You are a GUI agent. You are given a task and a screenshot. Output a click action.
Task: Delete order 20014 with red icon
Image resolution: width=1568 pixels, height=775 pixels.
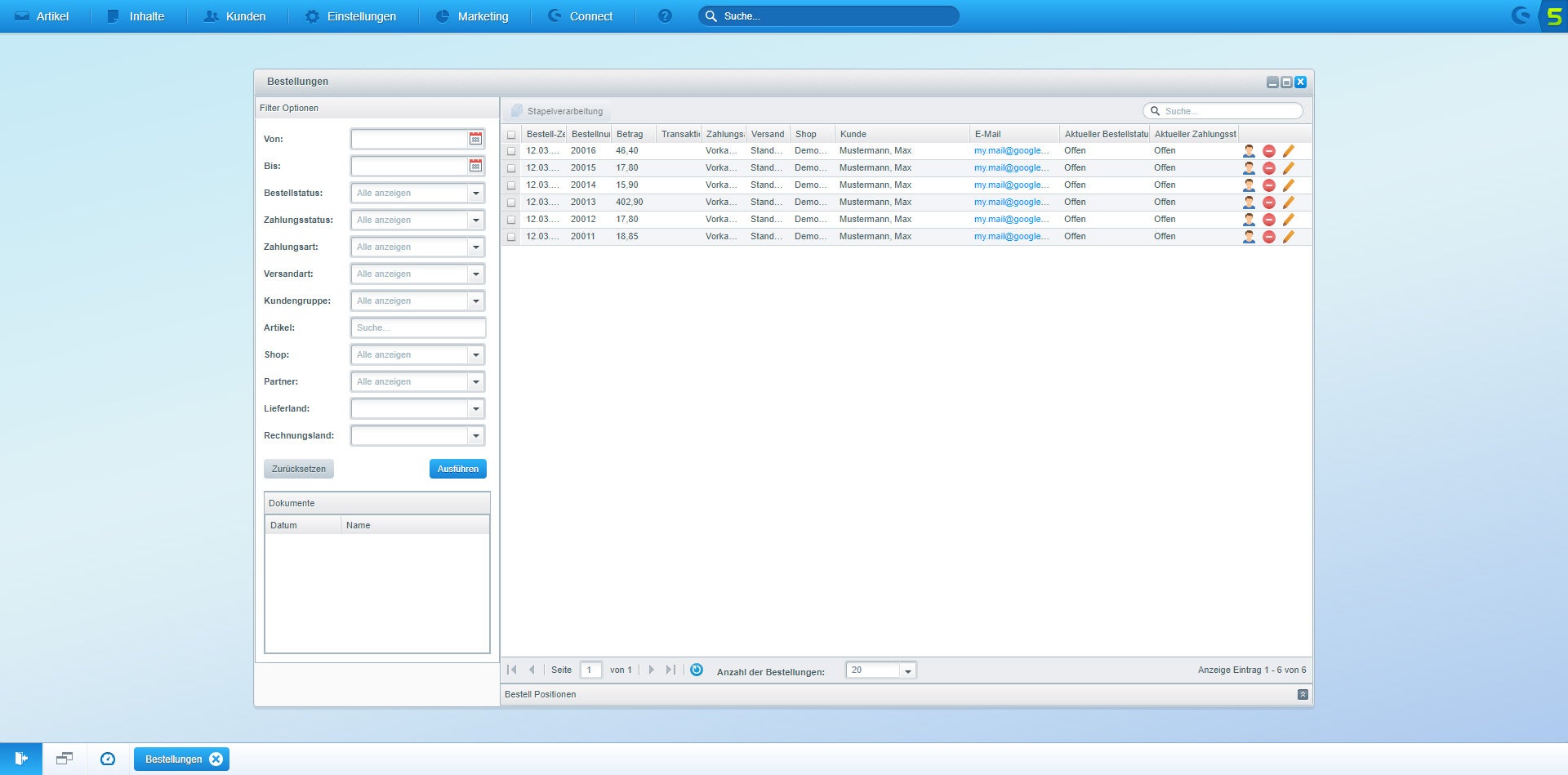[x=1269, y=185]
